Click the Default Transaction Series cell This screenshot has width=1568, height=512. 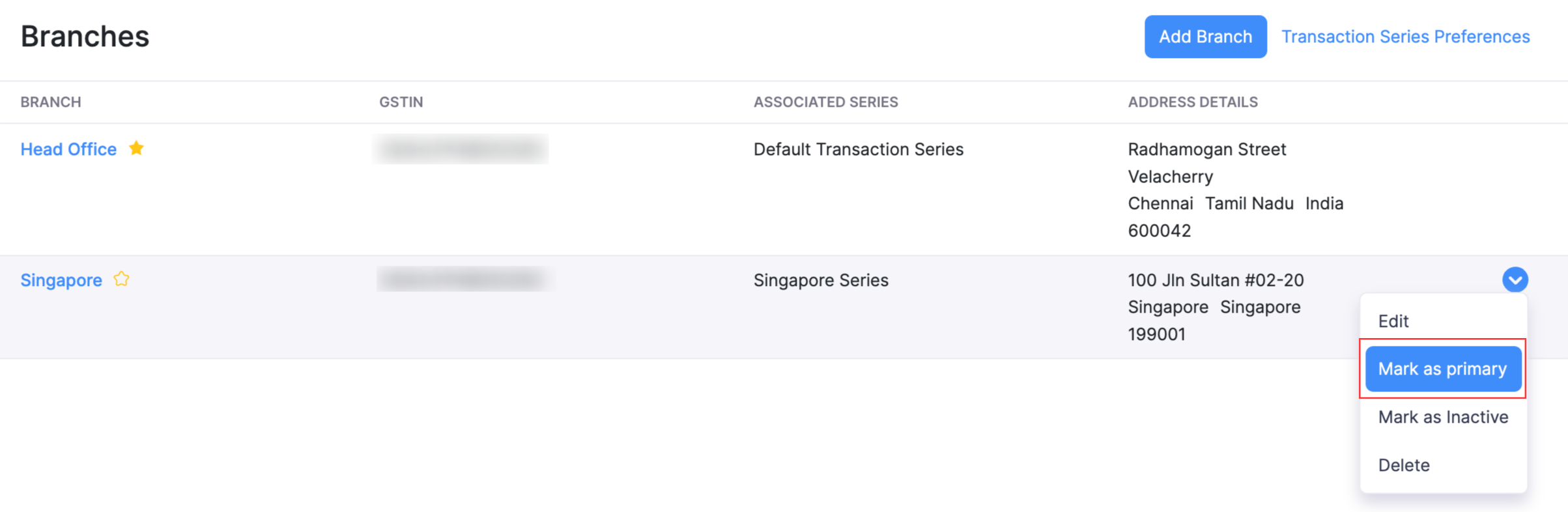(858, 149)
